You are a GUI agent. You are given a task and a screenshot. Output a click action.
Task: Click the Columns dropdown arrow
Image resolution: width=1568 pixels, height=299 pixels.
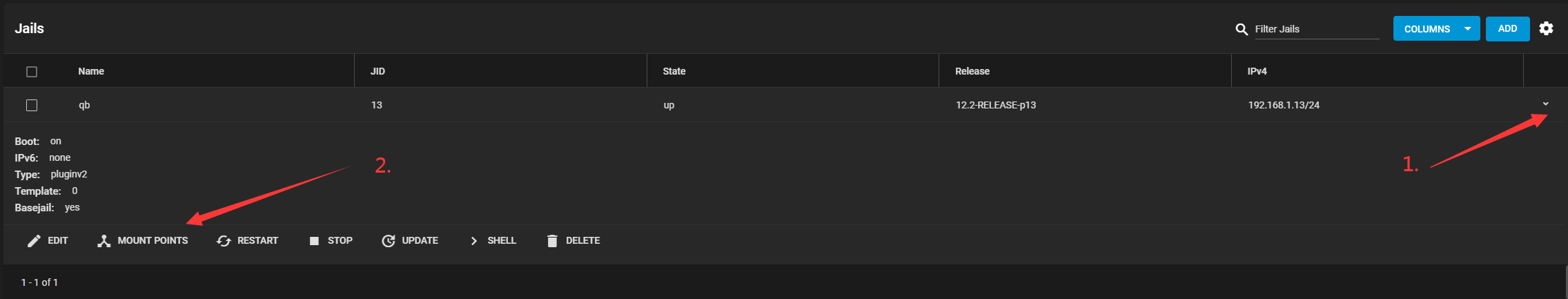click(x=1467, y=29)
